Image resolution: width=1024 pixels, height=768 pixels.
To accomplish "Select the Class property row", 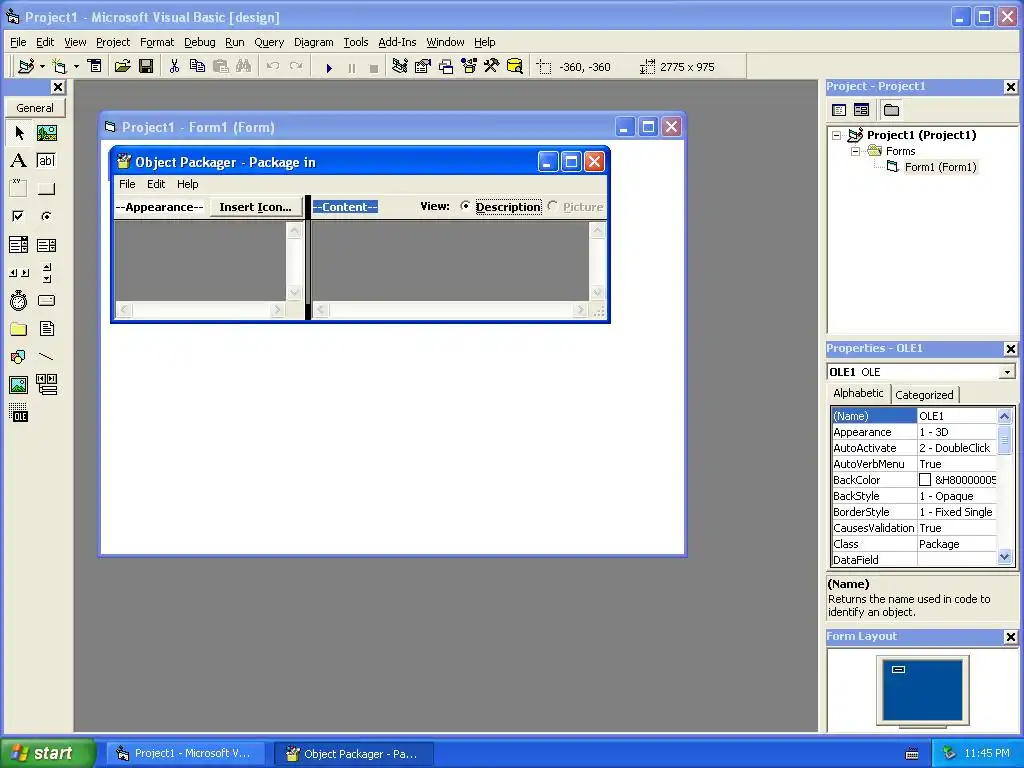I will (914, 544).
